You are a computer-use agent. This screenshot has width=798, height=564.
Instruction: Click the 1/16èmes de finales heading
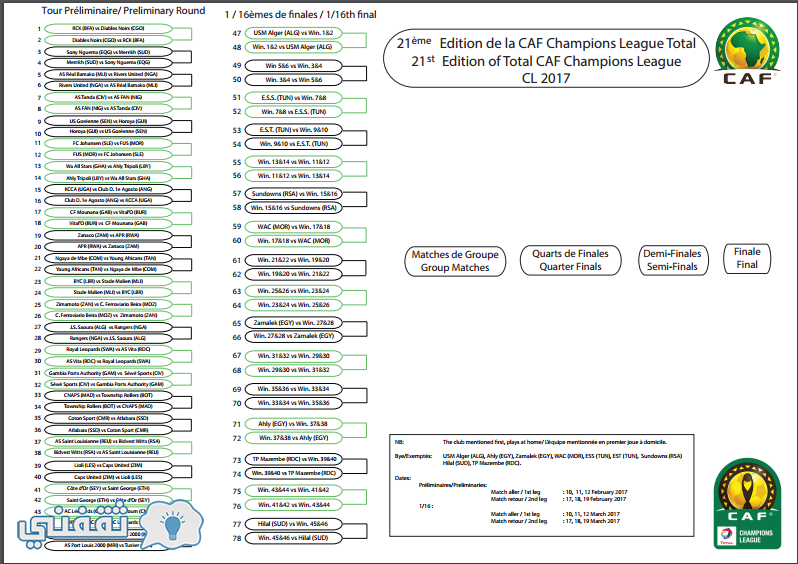(x=300, y=15)
